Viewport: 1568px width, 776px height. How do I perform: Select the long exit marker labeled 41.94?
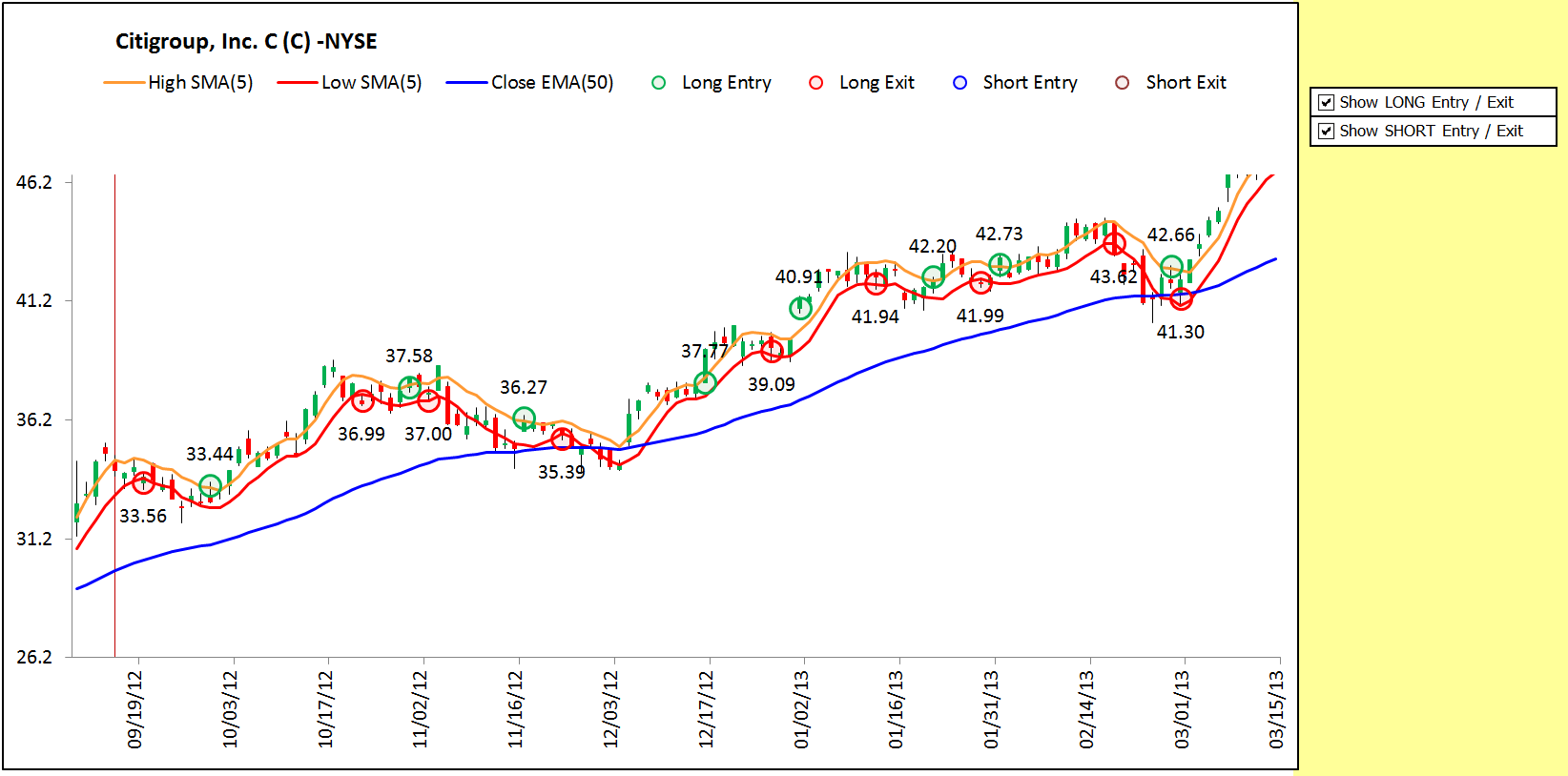coord(876,283)
